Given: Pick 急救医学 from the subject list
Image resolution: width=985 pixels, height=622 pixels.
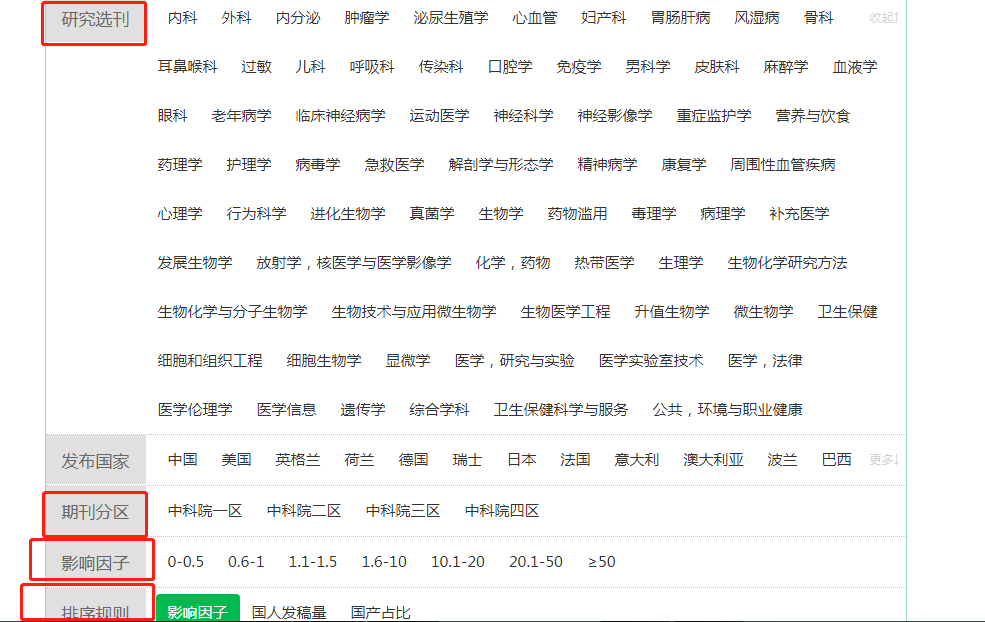Looking at the screenshot, I should pyautogui.click(x=394, y=164).
